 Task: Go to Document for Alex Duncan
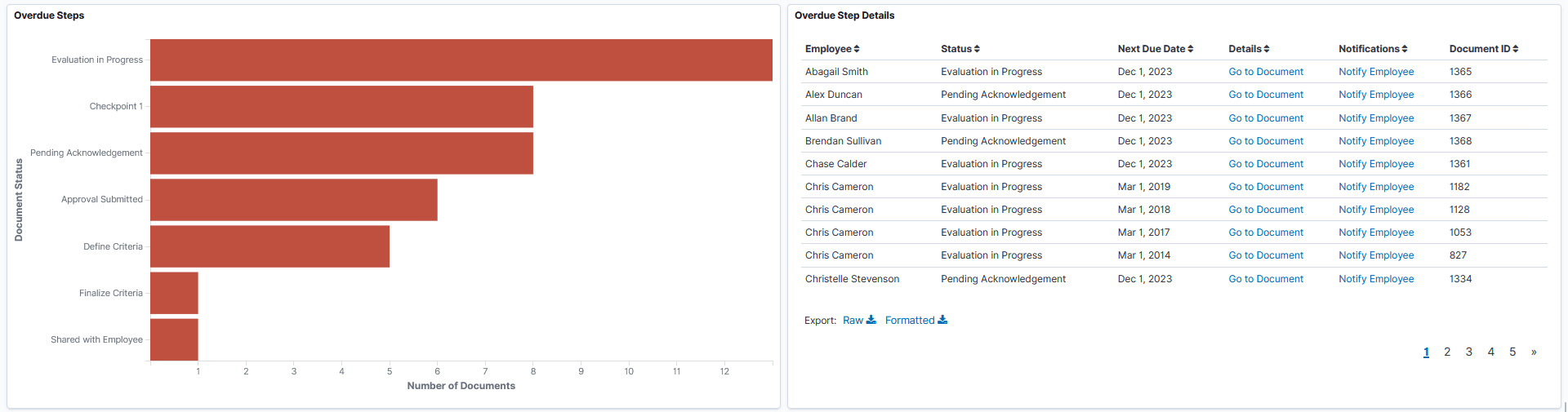[1266, 95]
